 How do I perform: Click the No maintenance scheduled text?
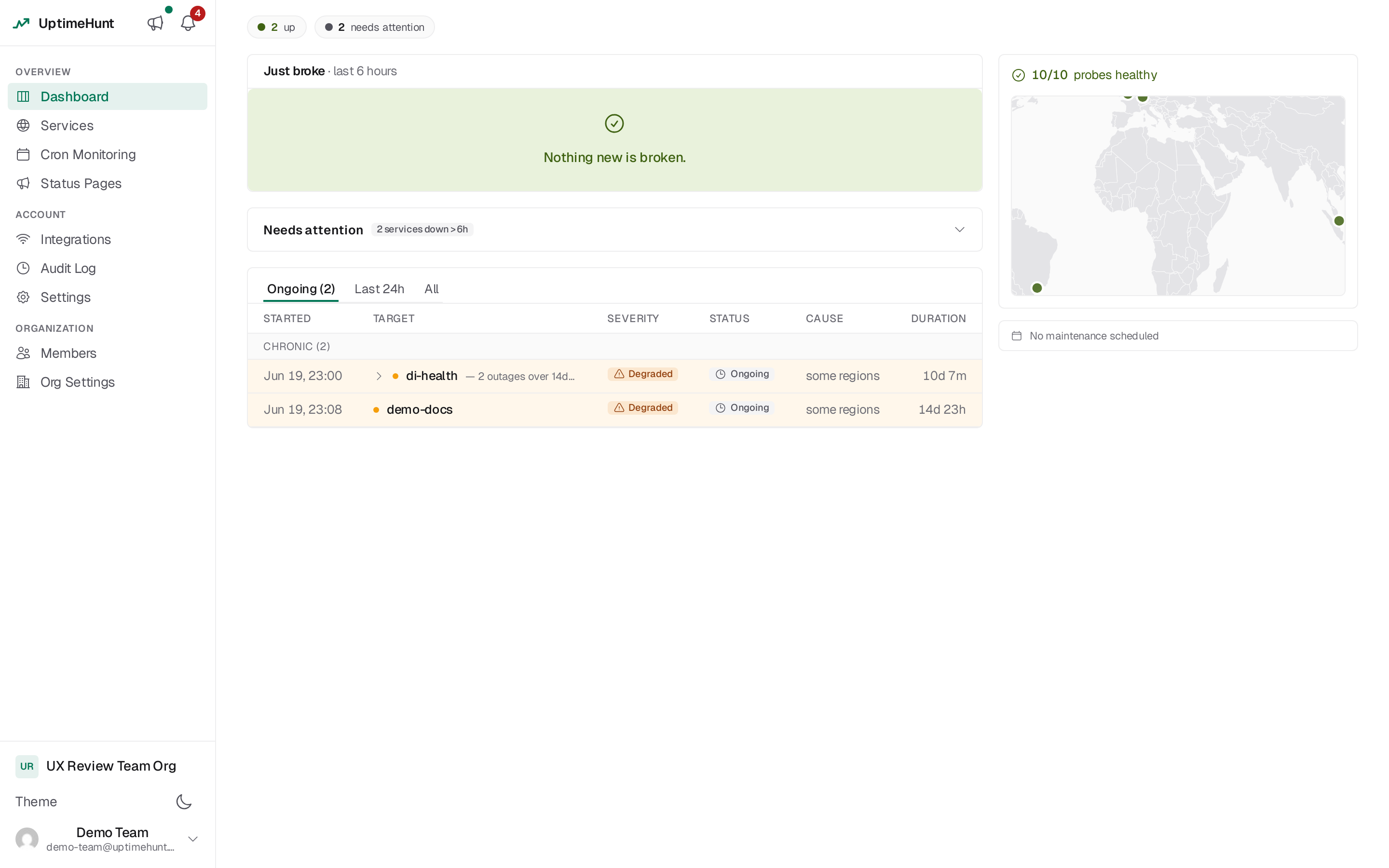tap(1094, 336)
